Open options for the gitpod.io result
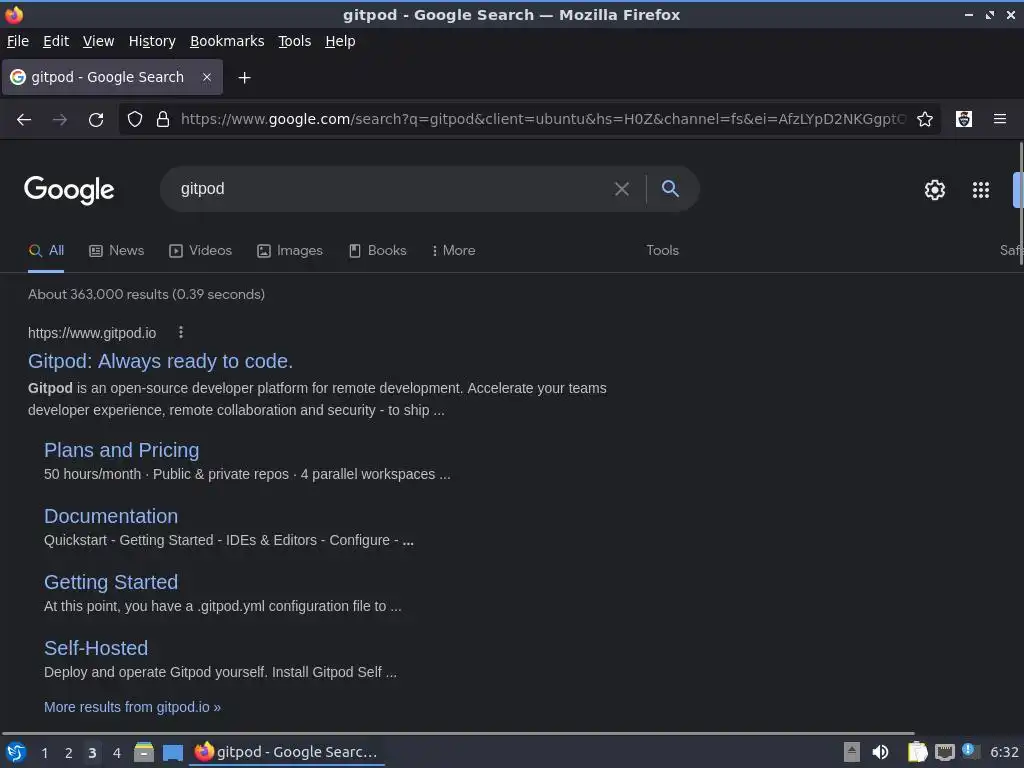This screenshot has height=768, width=1024. coord(181,332)
